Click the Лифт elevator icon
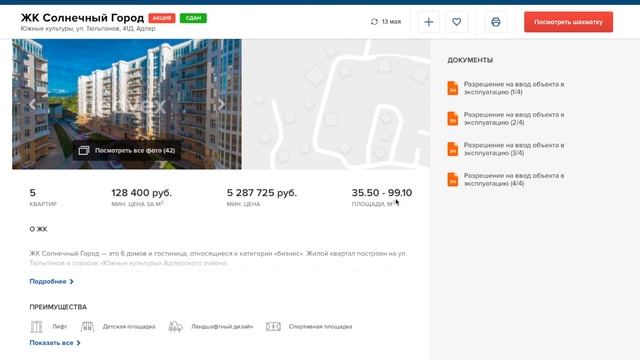Screen dimensions: 640x360 coord(36,327)
